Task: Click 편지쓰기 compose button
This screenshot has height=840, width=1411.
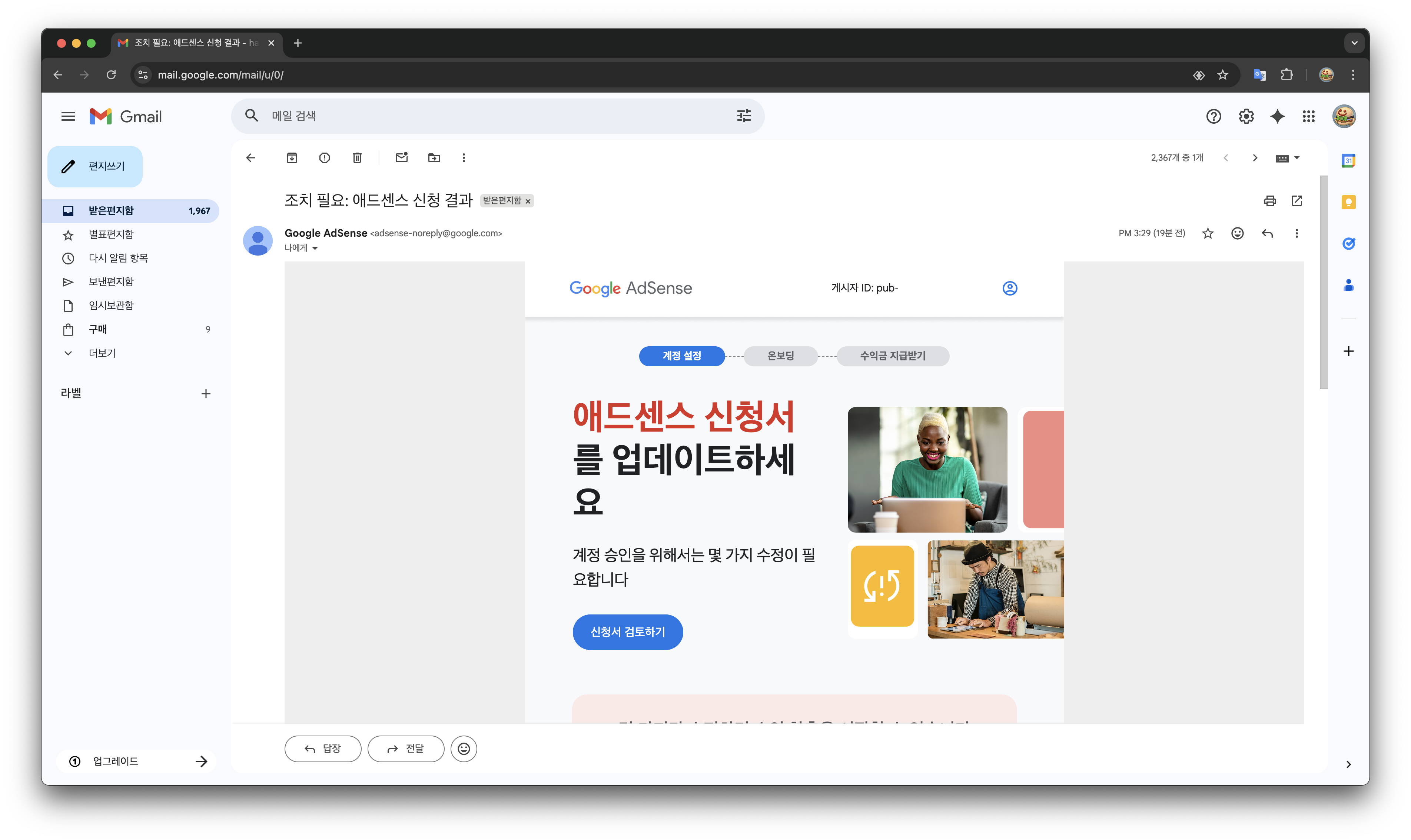Action: (94, 166)
